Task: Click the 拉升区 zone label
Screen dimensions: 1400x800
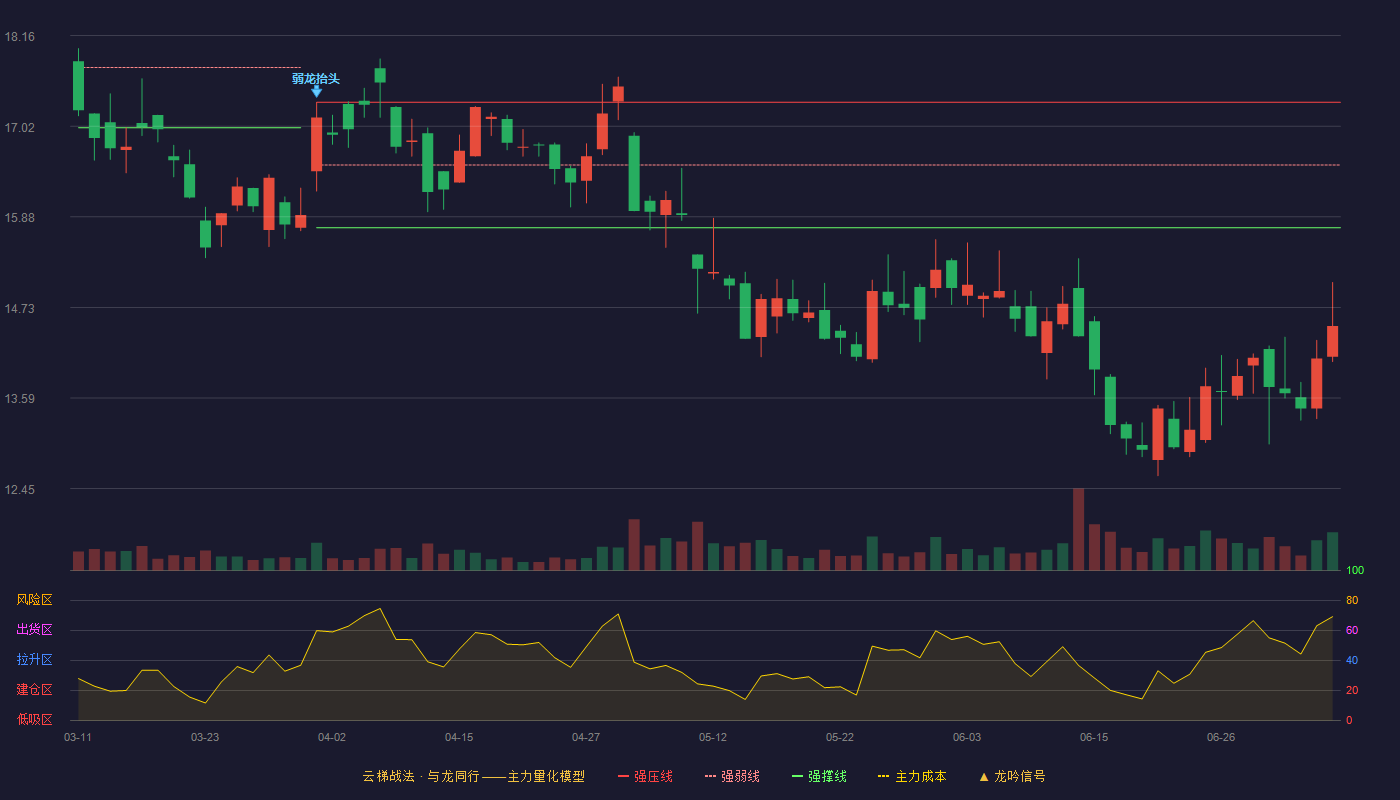Action: pyautogui.click(x=34, y=660)
